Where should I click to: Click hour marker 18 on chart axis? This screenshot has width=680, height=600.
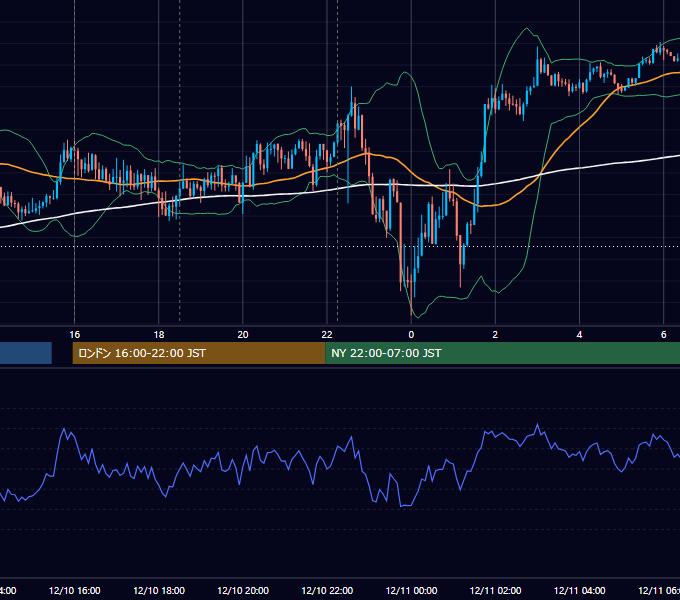(159, 334)
